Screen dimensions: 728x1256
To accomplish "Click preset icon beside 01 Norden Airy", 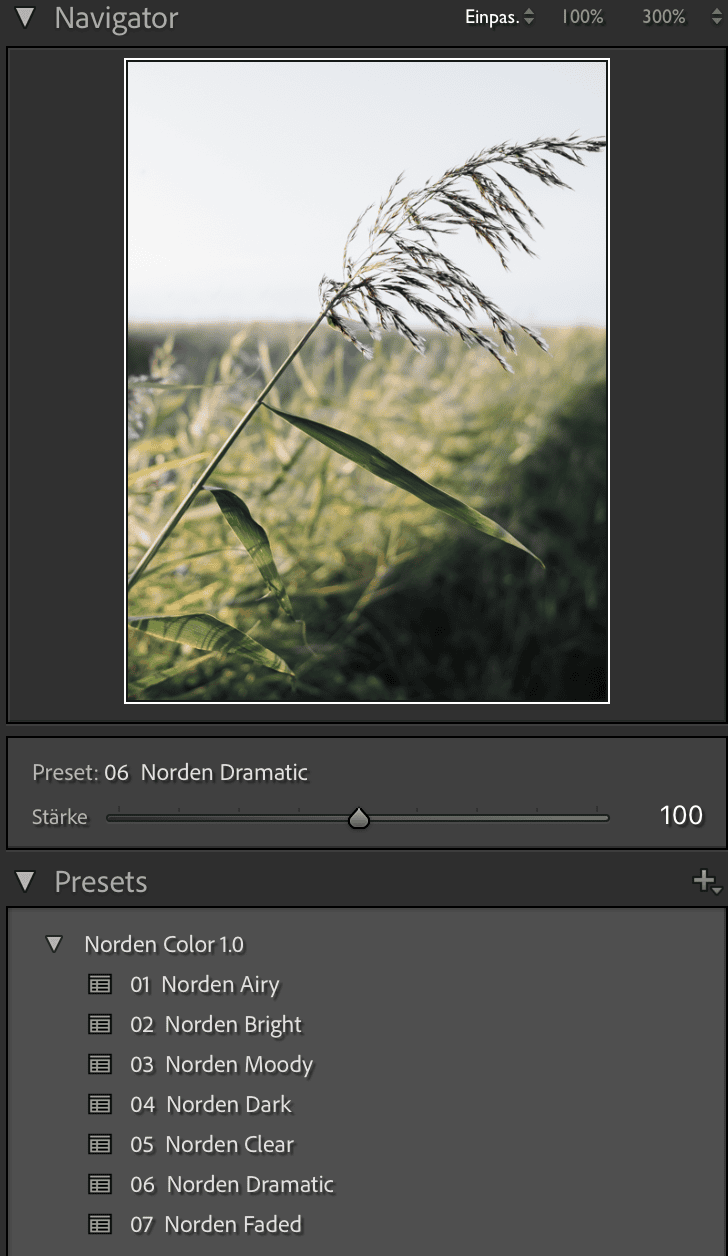I will click(100, 984).
